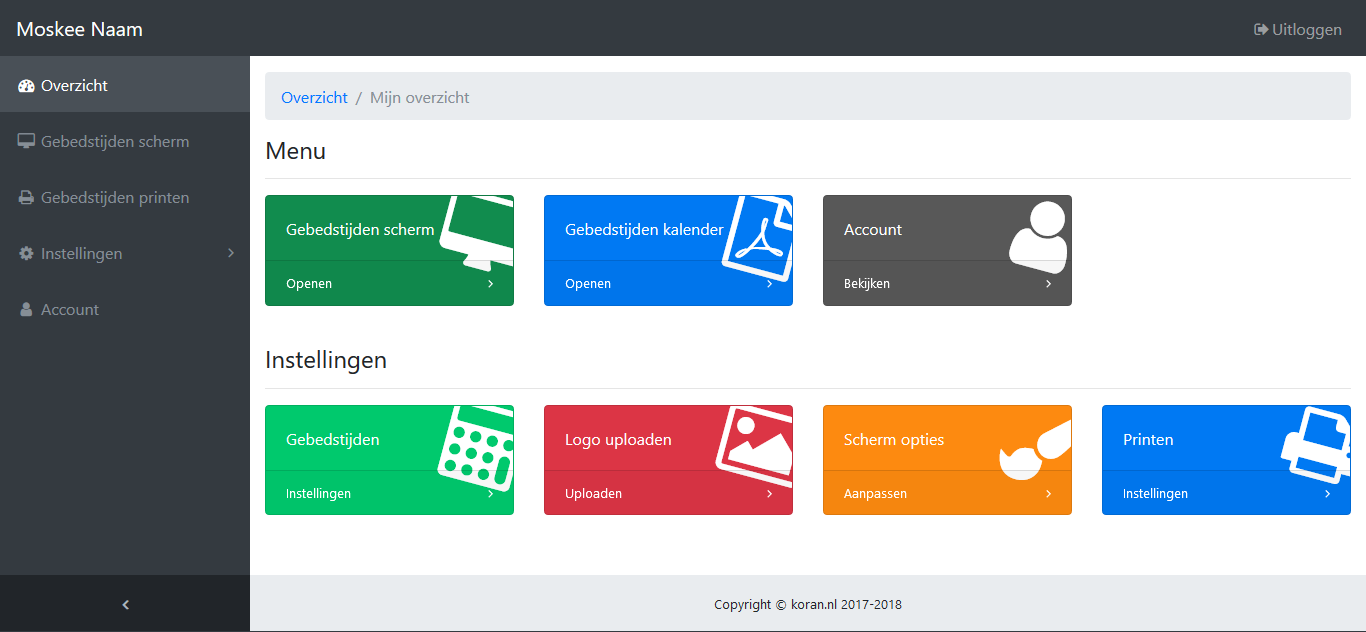Screen dimensions: 1366x632
Task: Click the paintbrush icon on Scherm opties card
Action: (x=1035, y=452)
